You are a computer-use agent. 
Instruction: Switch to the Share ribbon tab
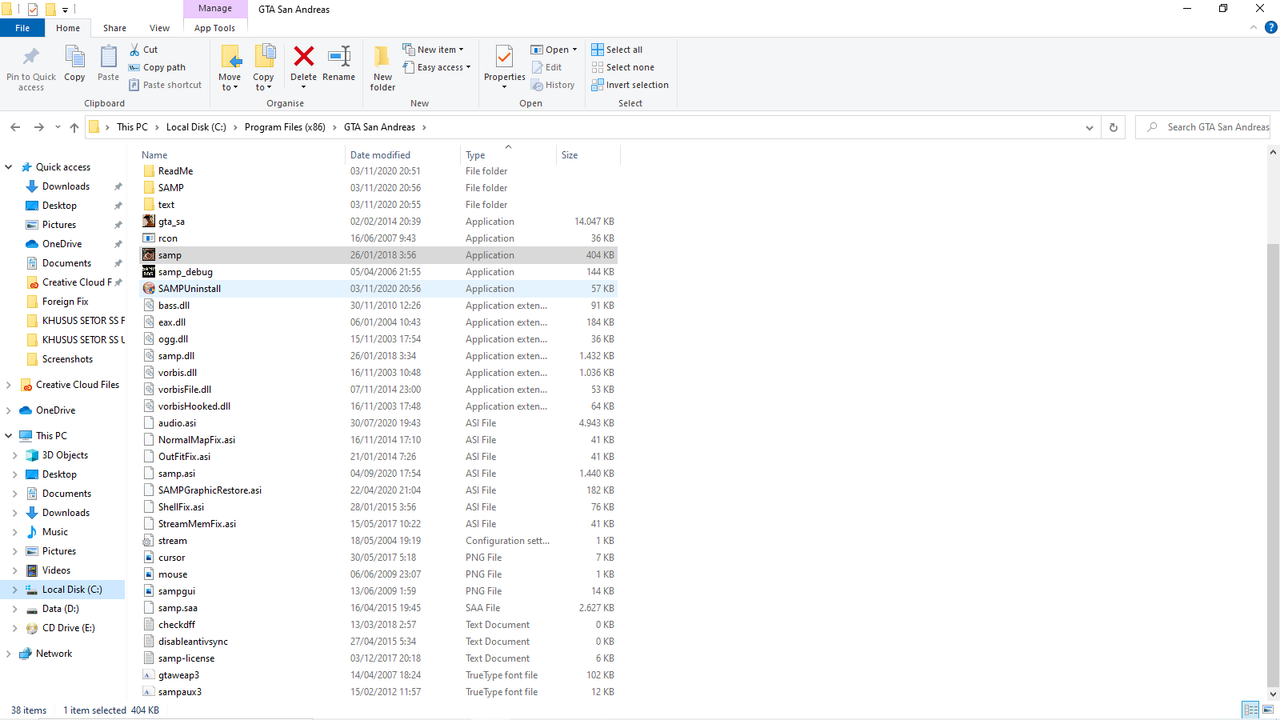[x=115, y=28]
